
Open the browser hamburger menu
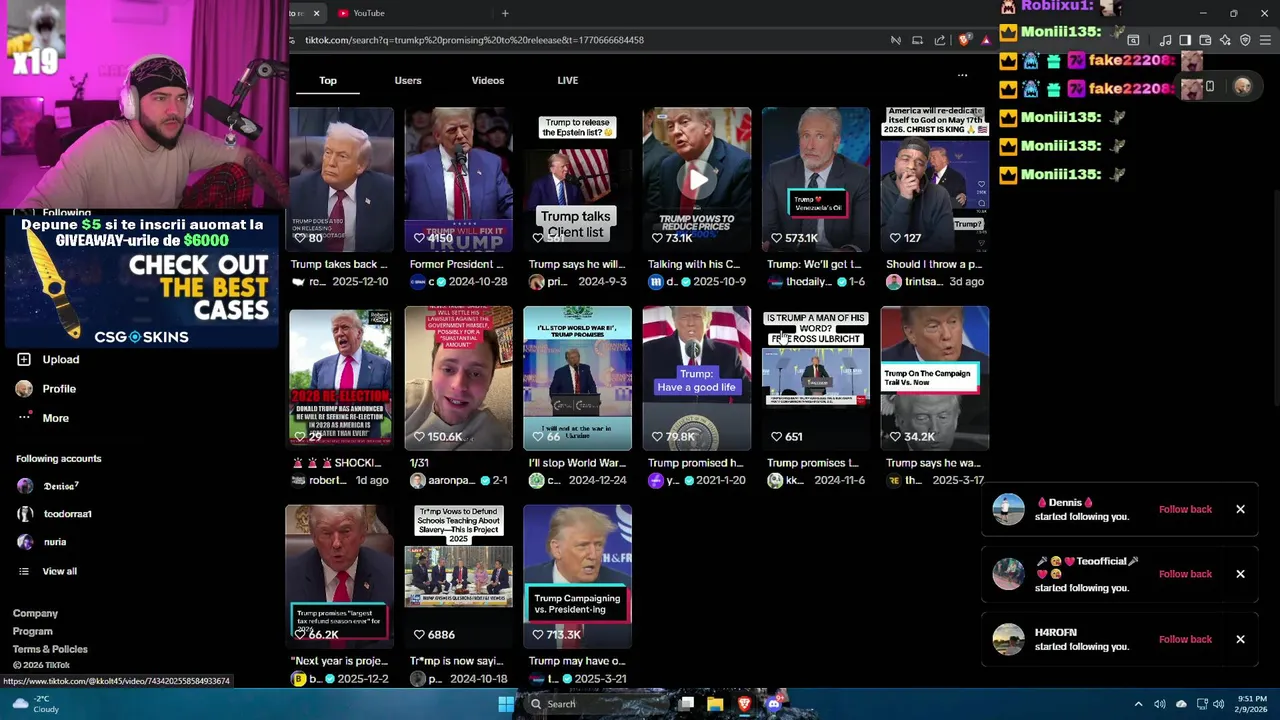pyautogui.click(x=1265, y=40)
